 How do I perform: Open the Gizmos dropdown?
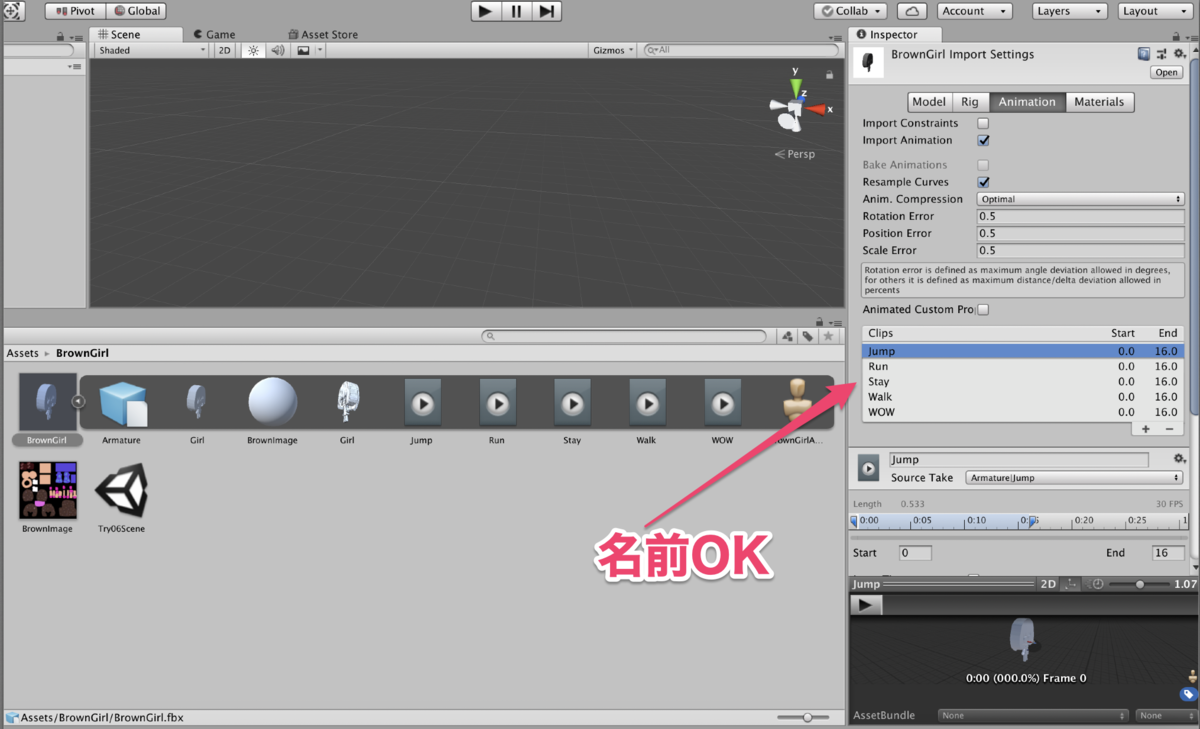pos(613,50)
